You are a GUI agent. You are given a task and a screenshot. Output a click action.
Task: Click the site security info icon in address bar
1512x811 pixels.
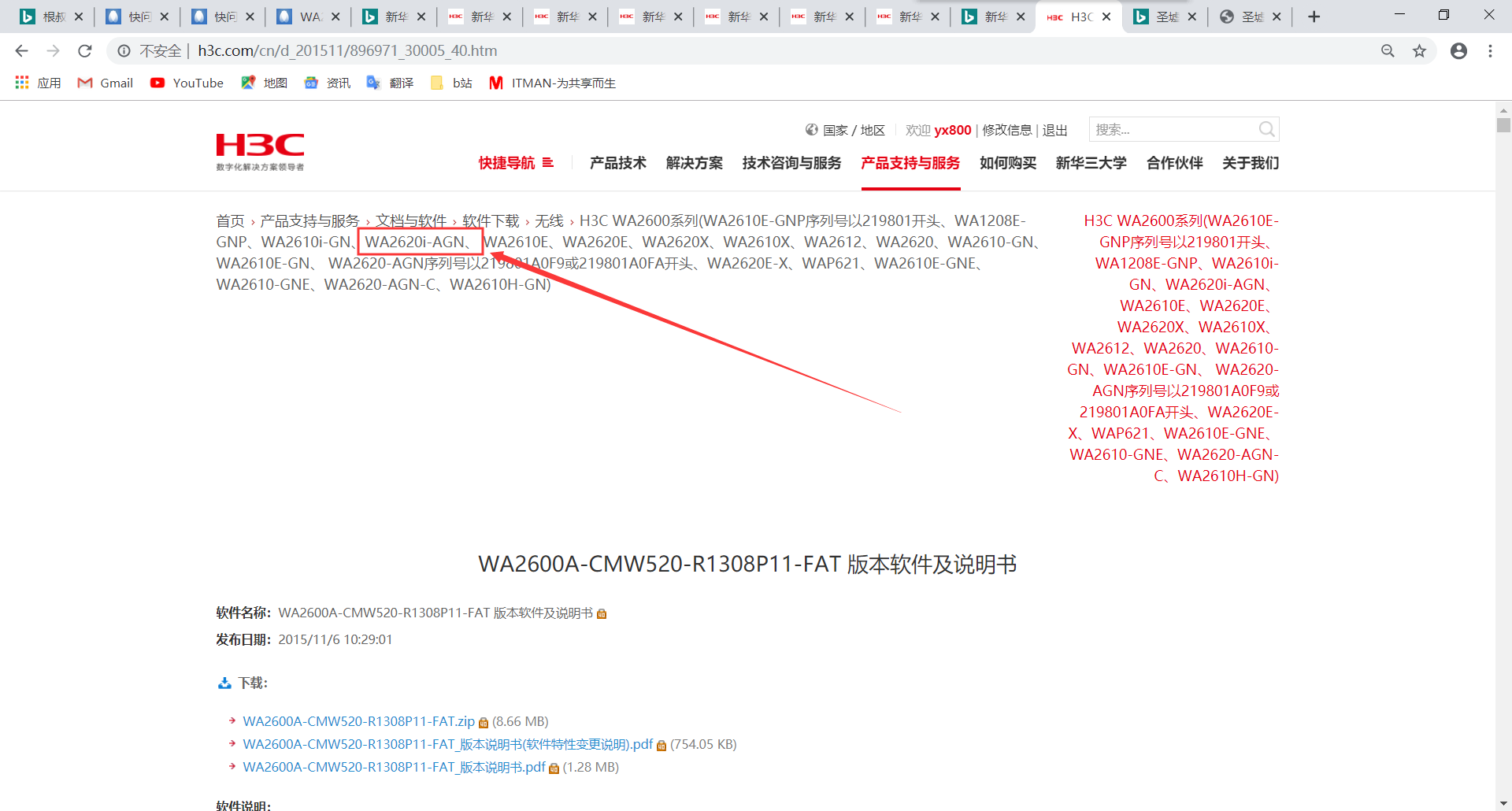[124, 51]
